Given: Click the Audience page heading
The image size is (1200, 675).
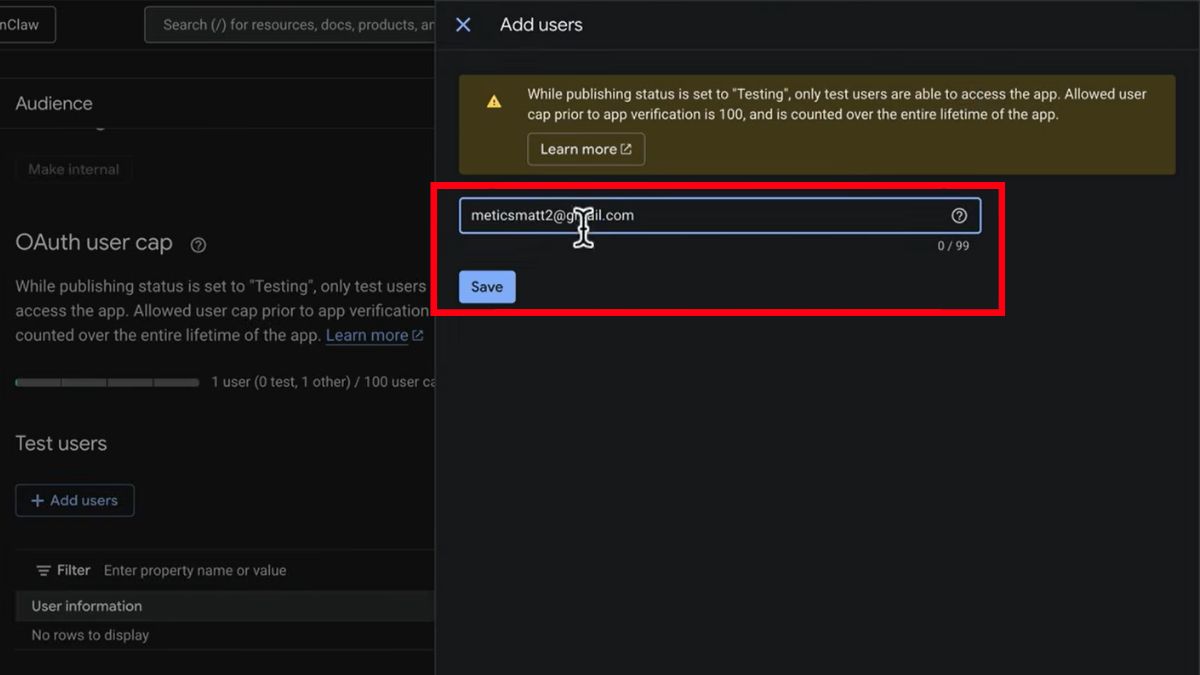Looking at the screenshot, I should click(54, 104).
